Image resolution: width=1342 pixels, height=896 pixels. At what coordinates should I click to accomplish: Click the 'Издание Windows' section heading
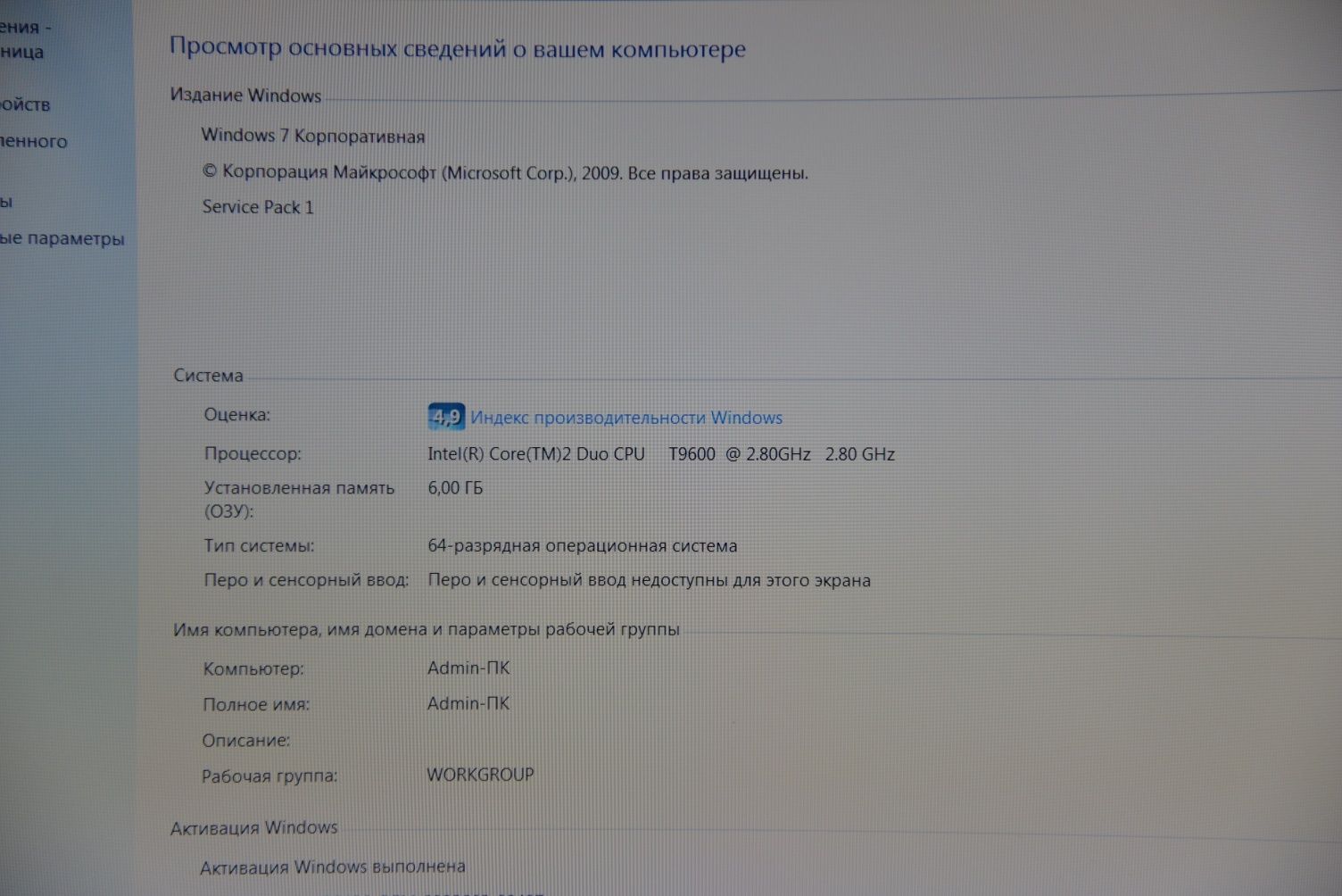tap(245, 95)
